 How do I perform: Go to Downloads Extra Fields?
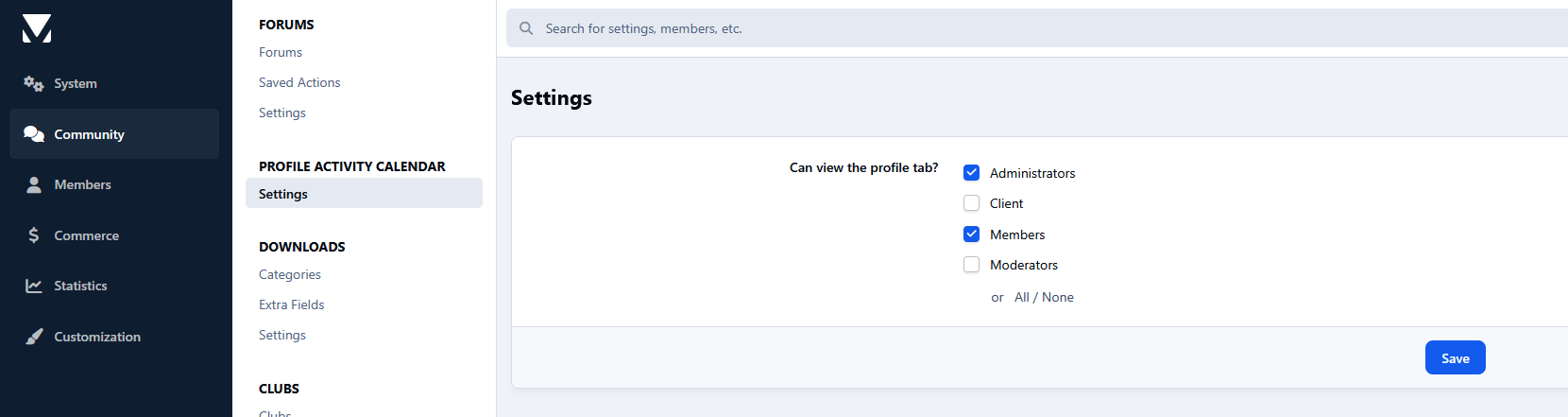(x=292, y=304)
